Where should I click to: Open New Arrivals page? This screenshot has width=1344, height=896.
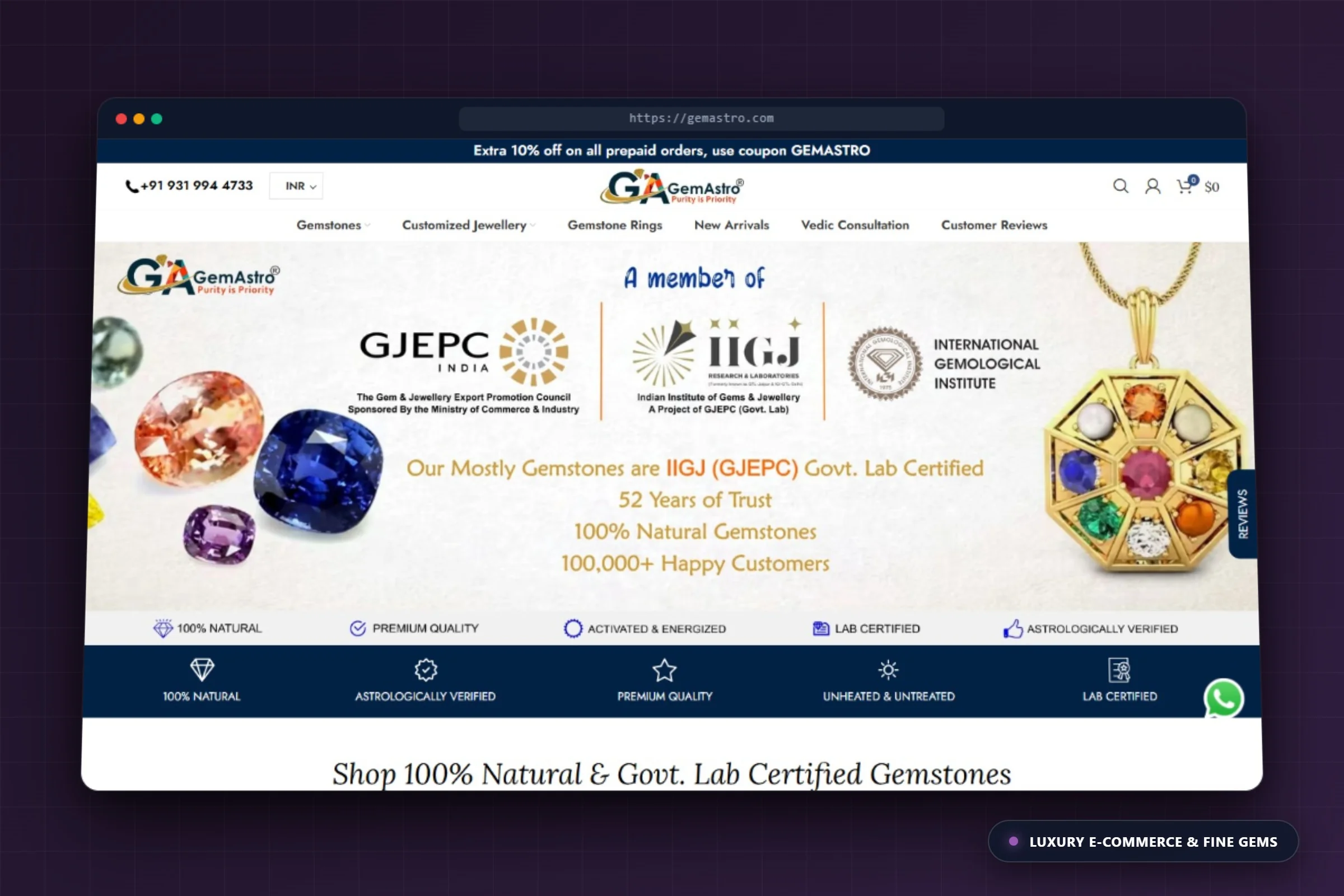pyautogui.click(x=731, y=225)
